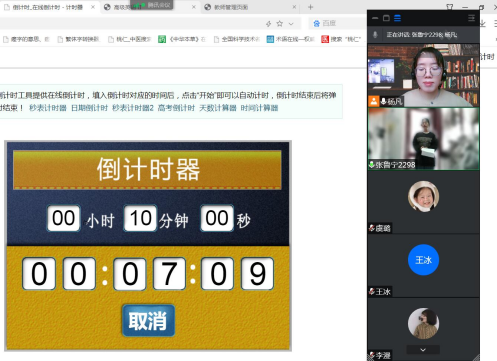Open the 《中华本草》 bookmark
This screenshot has width=497, height=361.
click(182, 39)
